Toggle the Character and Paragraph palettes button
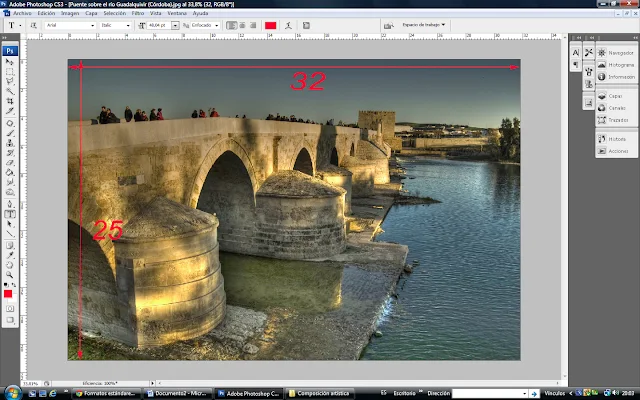This screenshot has height=400, width=640. (306, 25)
